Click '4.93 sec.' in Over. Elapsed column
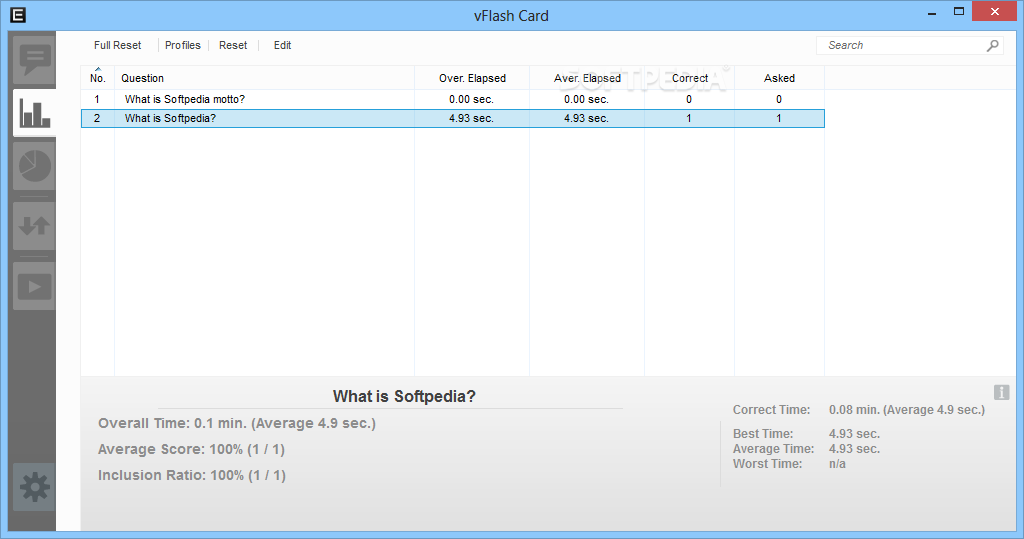The image size is (1024, 539). (472, 118)
